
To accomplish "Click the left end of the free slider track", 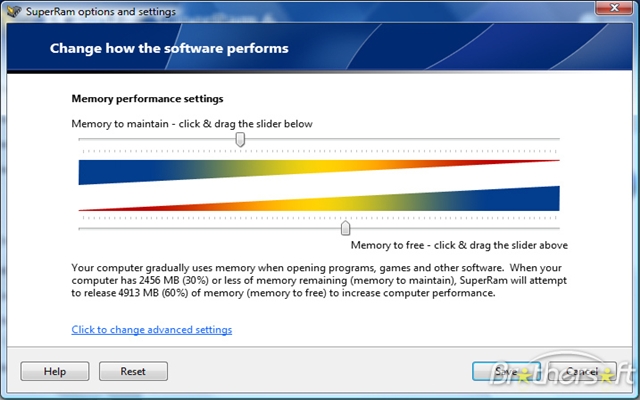I will pos(84,228).
